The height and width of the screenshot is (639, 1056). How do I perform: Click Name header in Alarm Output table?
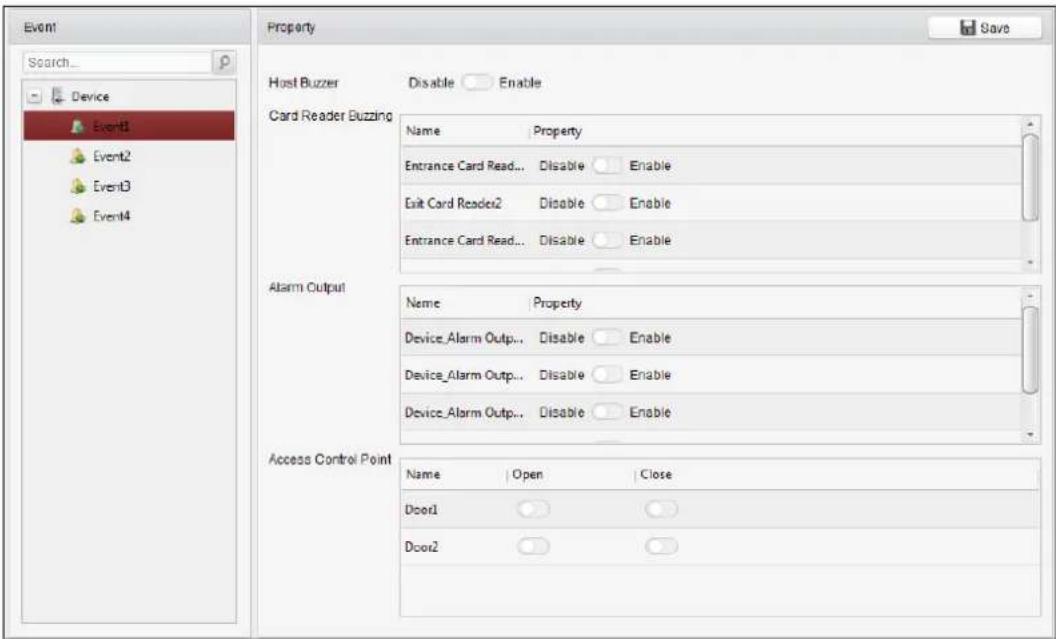click(423, 303)
